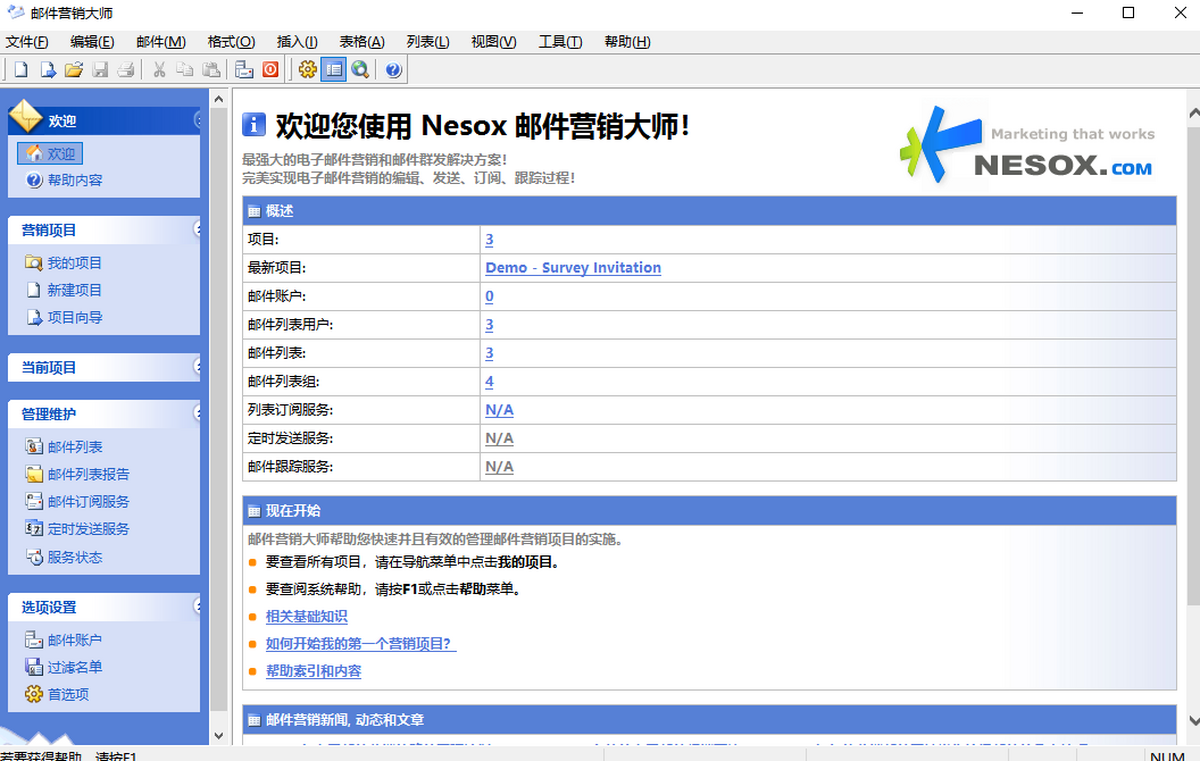The height and width of the screenshot is (761, 1200).
Task: Click the 邮件列表 sidebar icon
Action: coord(34,447)
